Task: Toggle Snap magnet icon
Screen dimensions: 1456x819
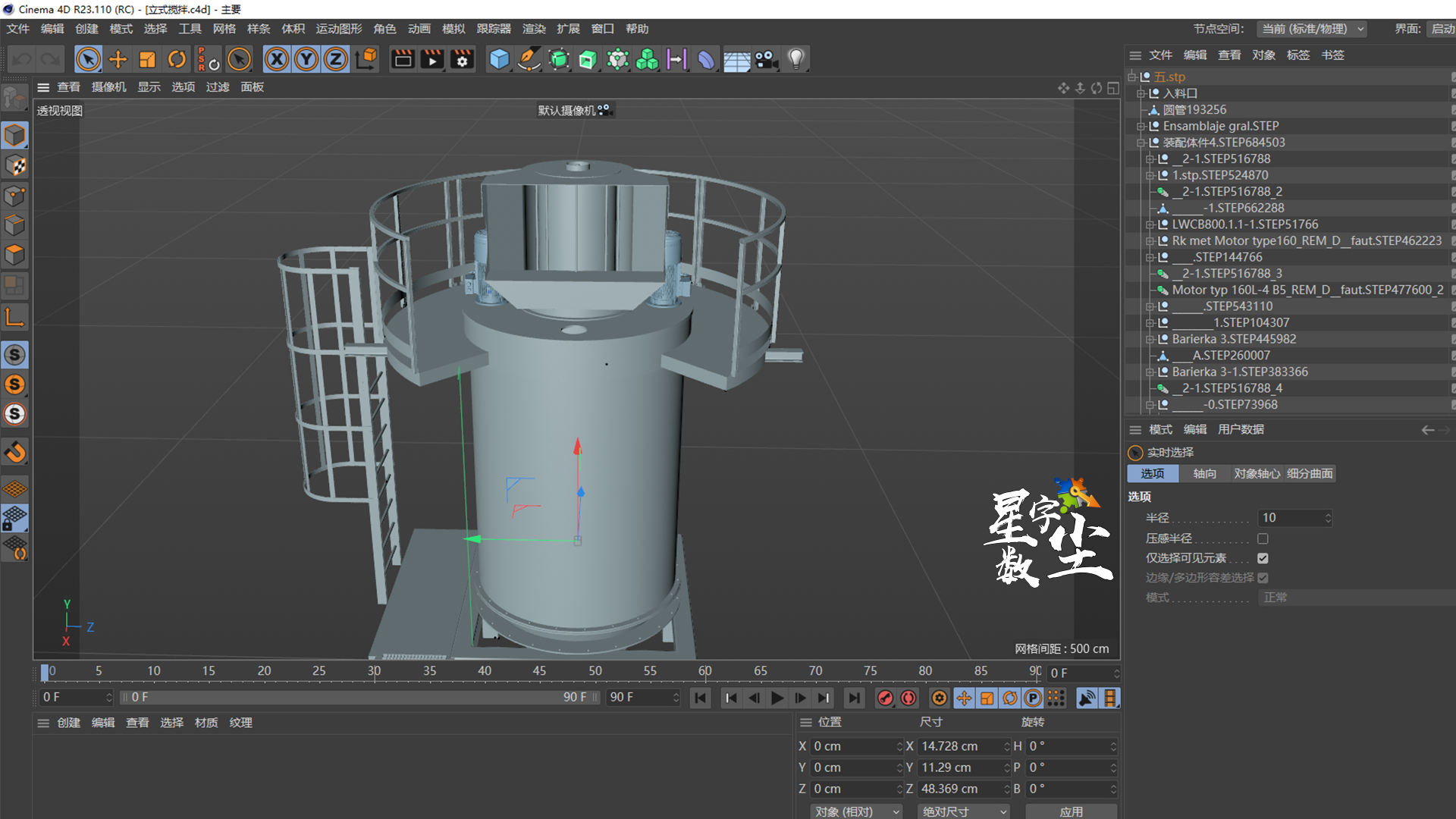Action: [x=14, y=453]
